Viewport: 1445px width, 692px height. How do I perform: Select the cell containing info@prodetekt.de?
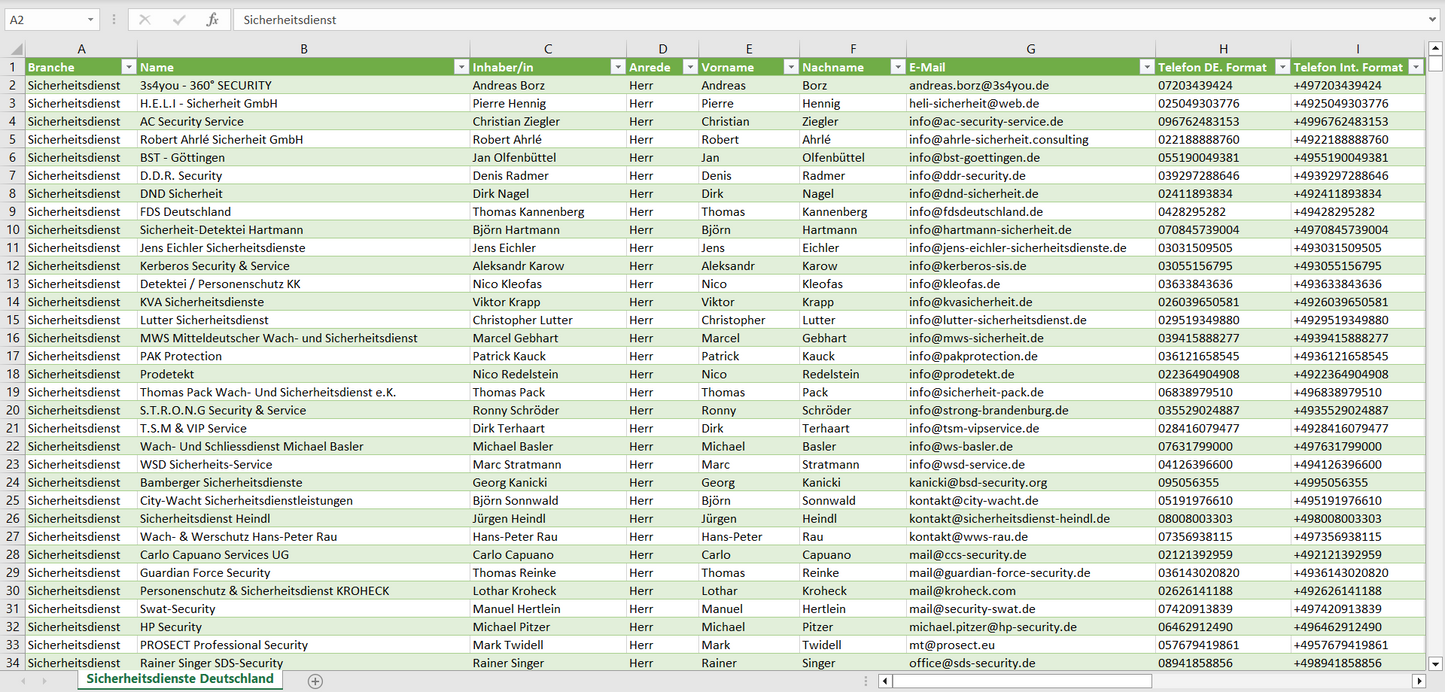tap(1030, 374)
